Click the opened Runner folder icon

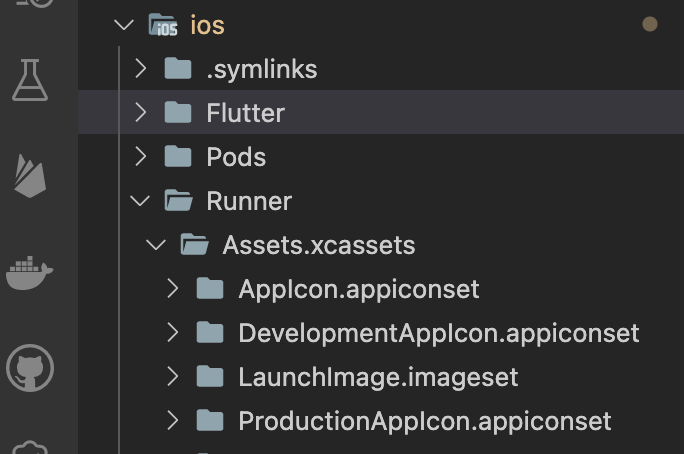pyautogui.click(x=178, y=200)
